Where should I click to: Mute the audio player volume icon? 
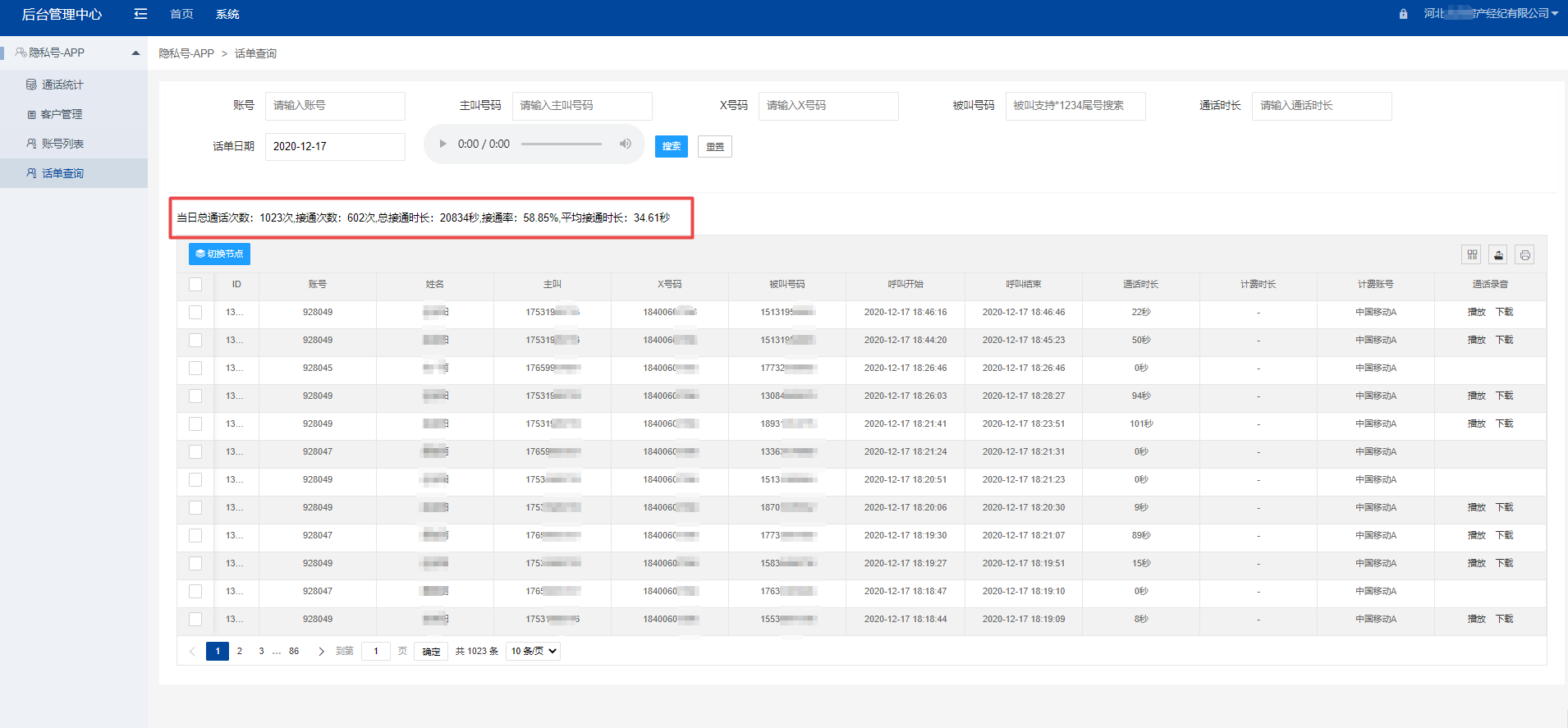[626, 144]
